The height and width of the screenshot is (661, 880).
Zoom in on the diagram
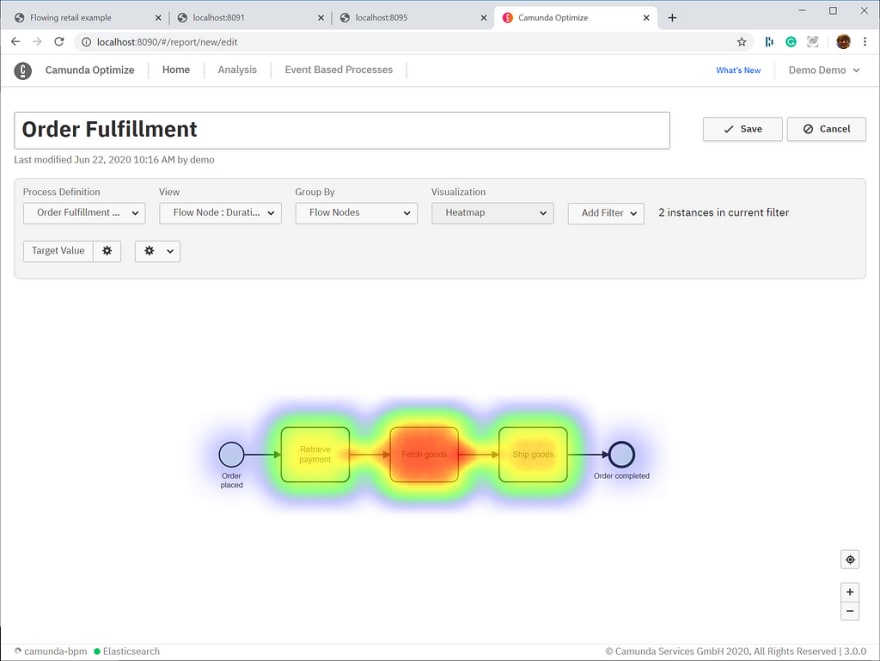pyautogui.click(x=850, y=592)
